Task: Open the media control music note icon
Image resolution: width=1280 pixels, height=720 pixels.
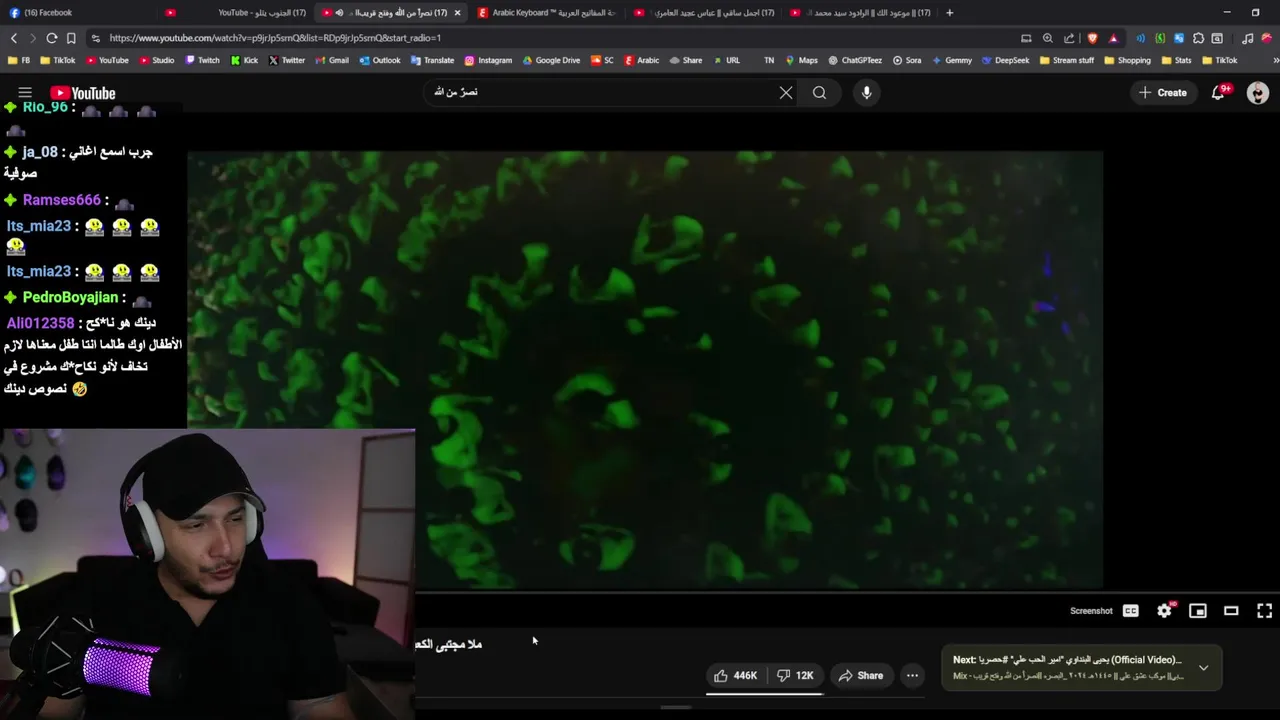Action: coord(1248,38)
